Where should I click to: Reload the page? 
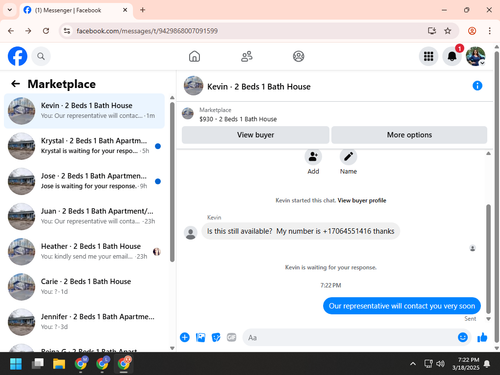(46, 31)
